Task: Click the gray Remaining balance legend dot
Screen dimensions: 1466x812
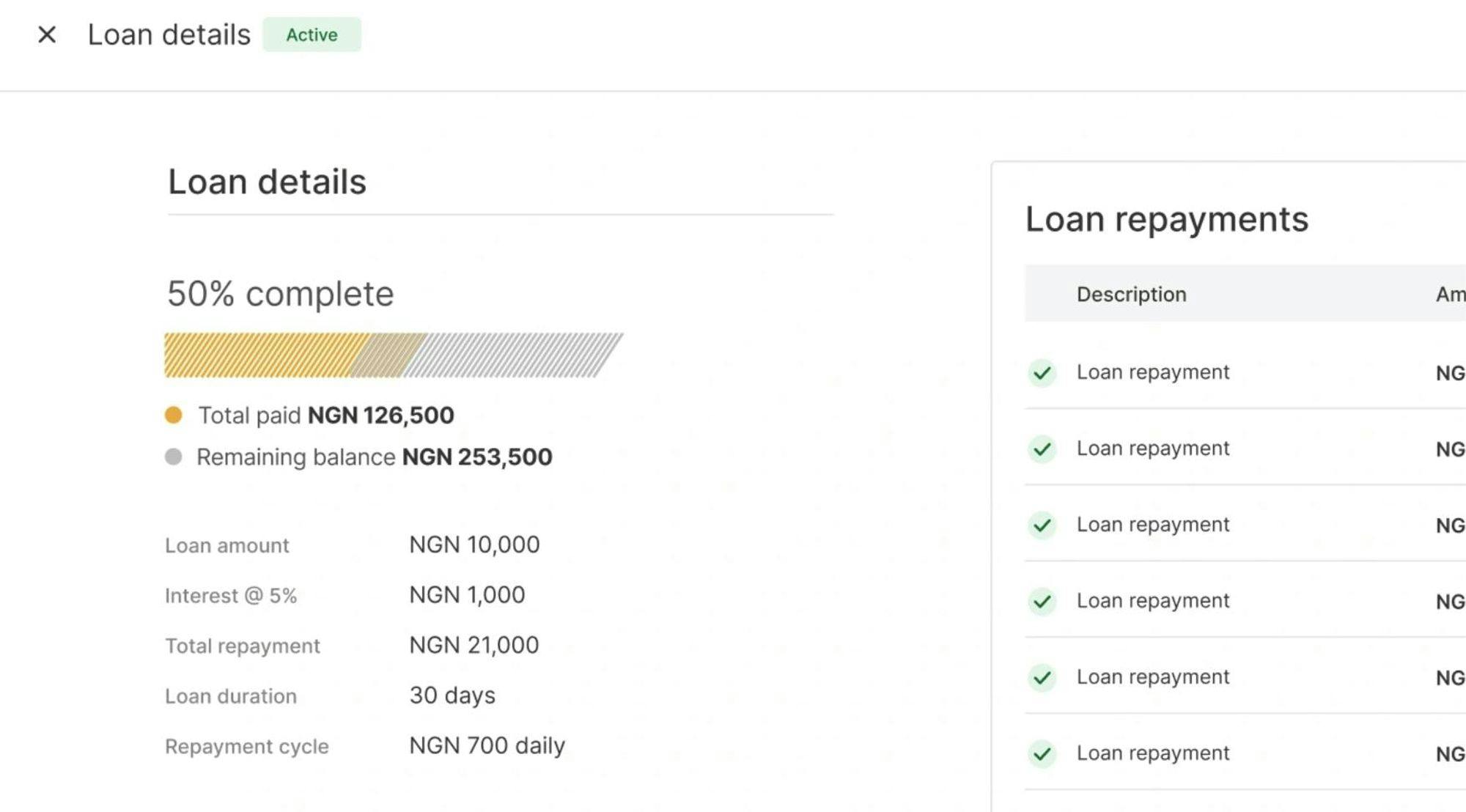Action: 173,457
